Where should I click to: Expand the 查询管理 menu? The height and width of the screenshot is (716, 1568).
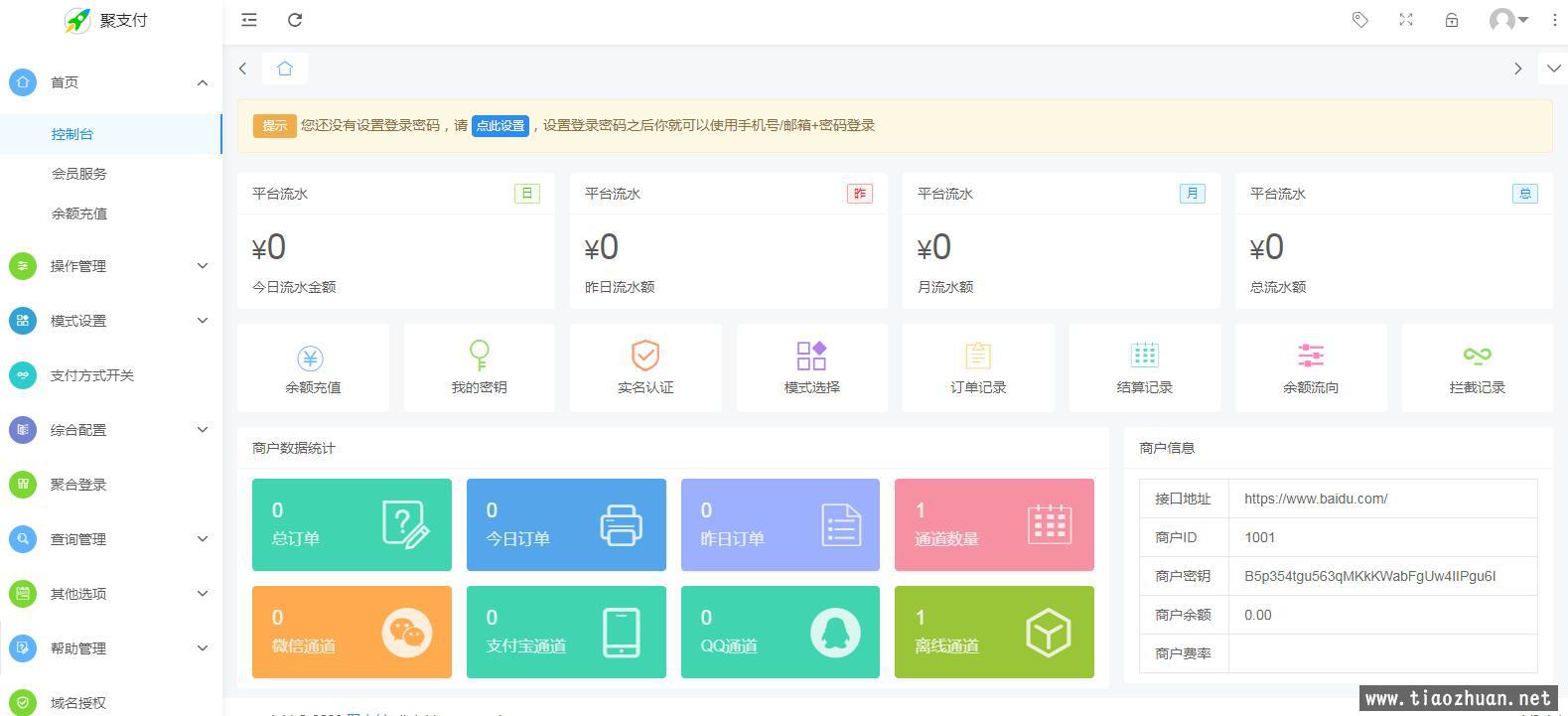click(x=111, y=539)
